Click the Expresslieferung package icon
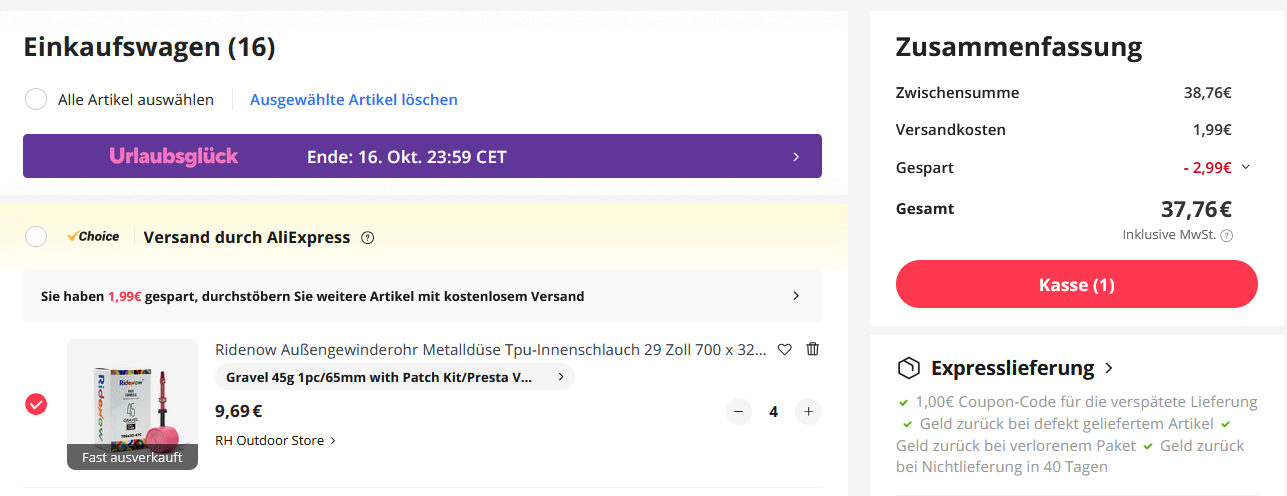Image resolution: width=1287 pixels, height=496 pixels. click(908, 368)
